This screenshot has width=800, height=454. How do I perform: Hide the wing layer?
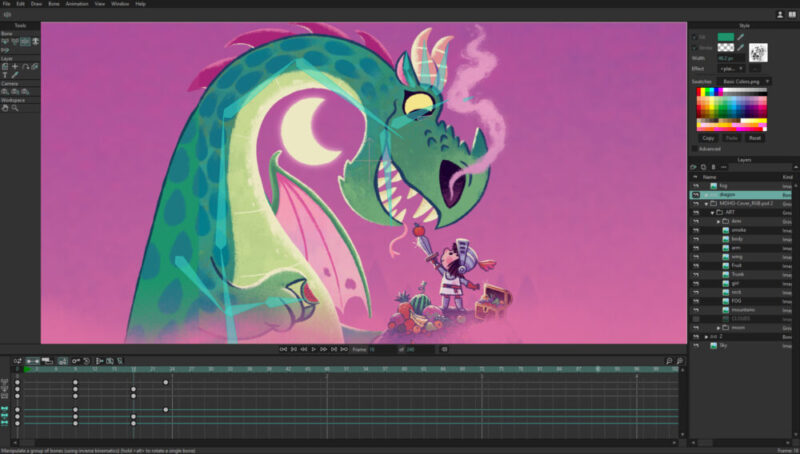tap(696, 257)
